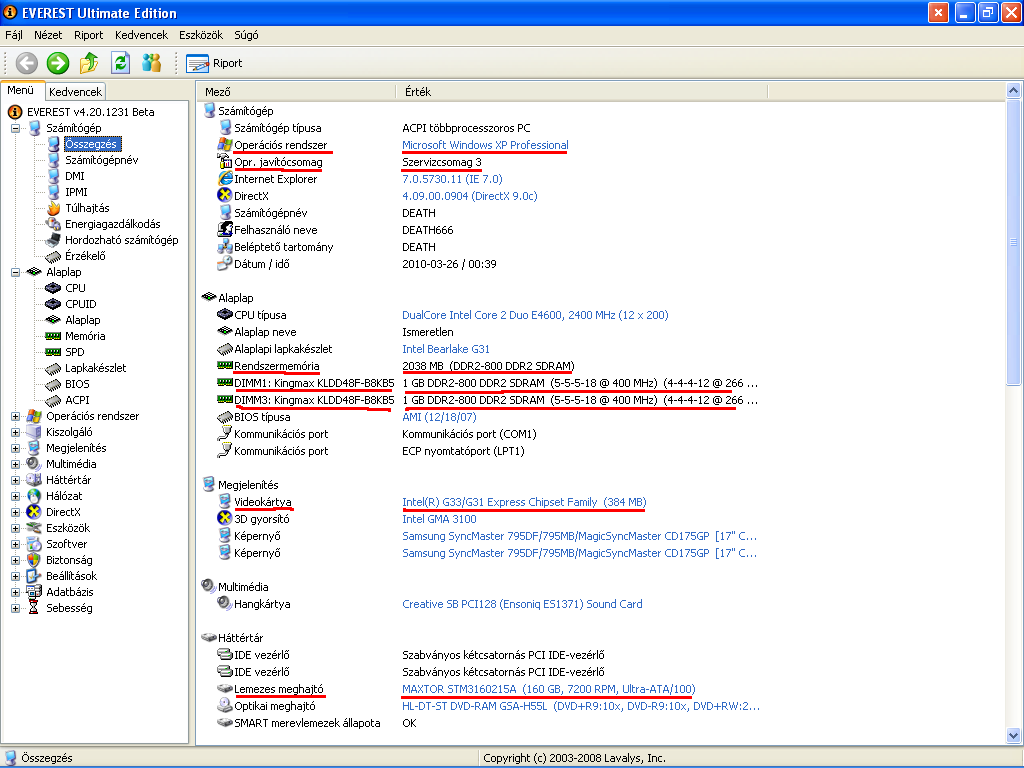Click the users toolbar icon
Viewport: 1024px width, 768px height.
coord(152,63)
